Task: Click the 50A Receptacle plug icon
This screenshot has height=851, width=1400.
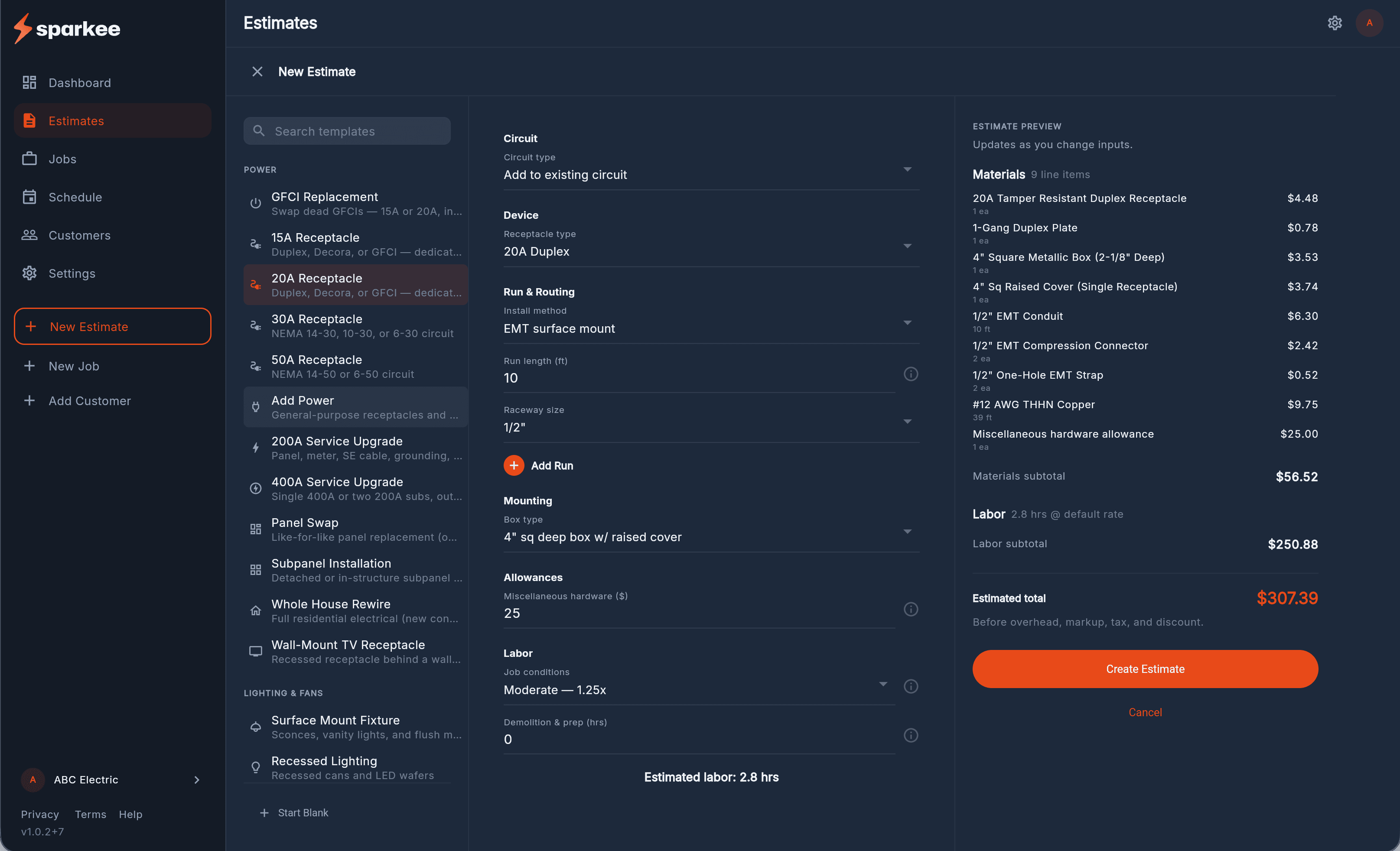Action: point(256,367)
